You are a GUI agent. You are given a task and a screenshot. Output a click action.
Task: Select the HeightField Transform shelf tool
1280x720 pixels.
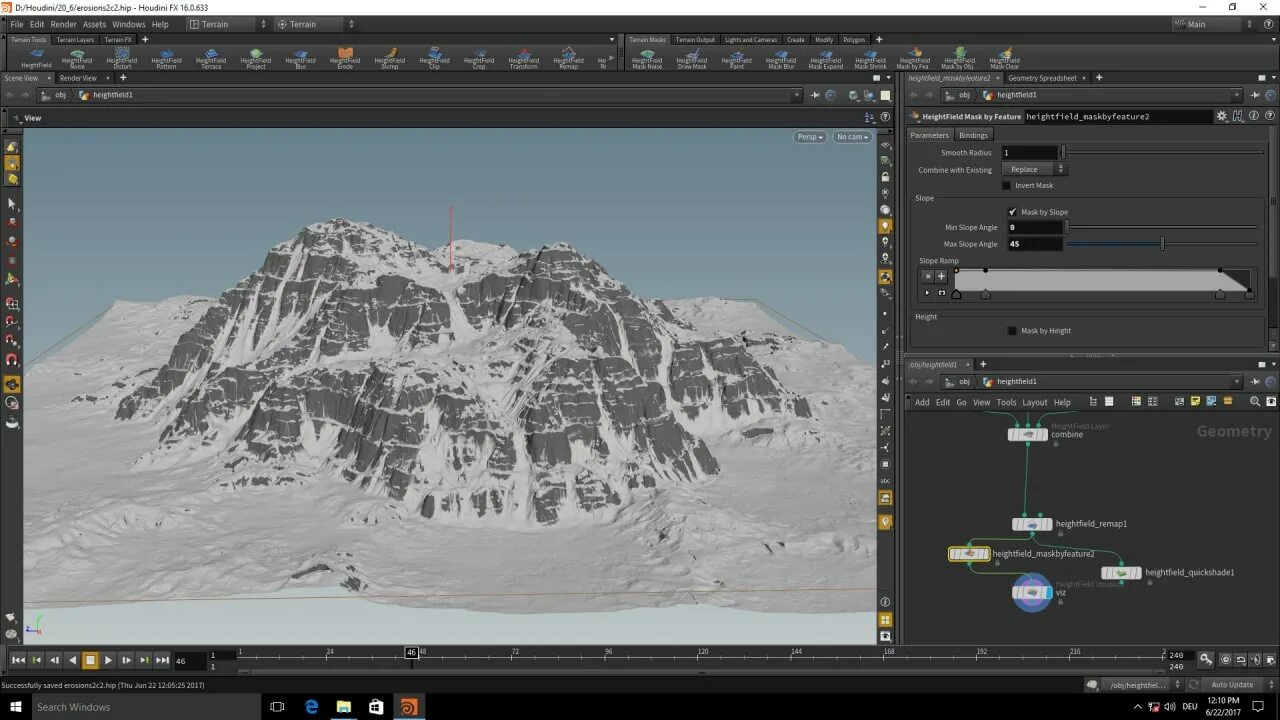point(524,59)
